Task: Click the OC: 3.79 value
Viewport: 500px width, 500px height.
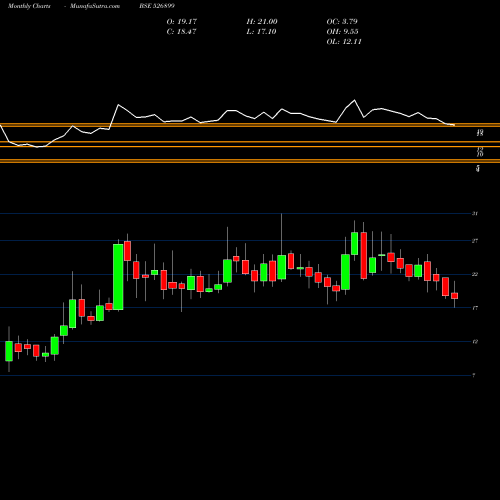Action: pyautogui.click(x=342, y=22)
